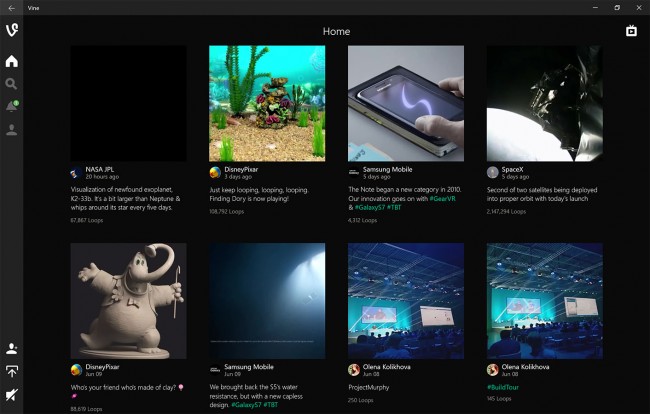Open the profile person icon in the sidebar
This screenshot has height=414, width=650.
coord(12,130)
